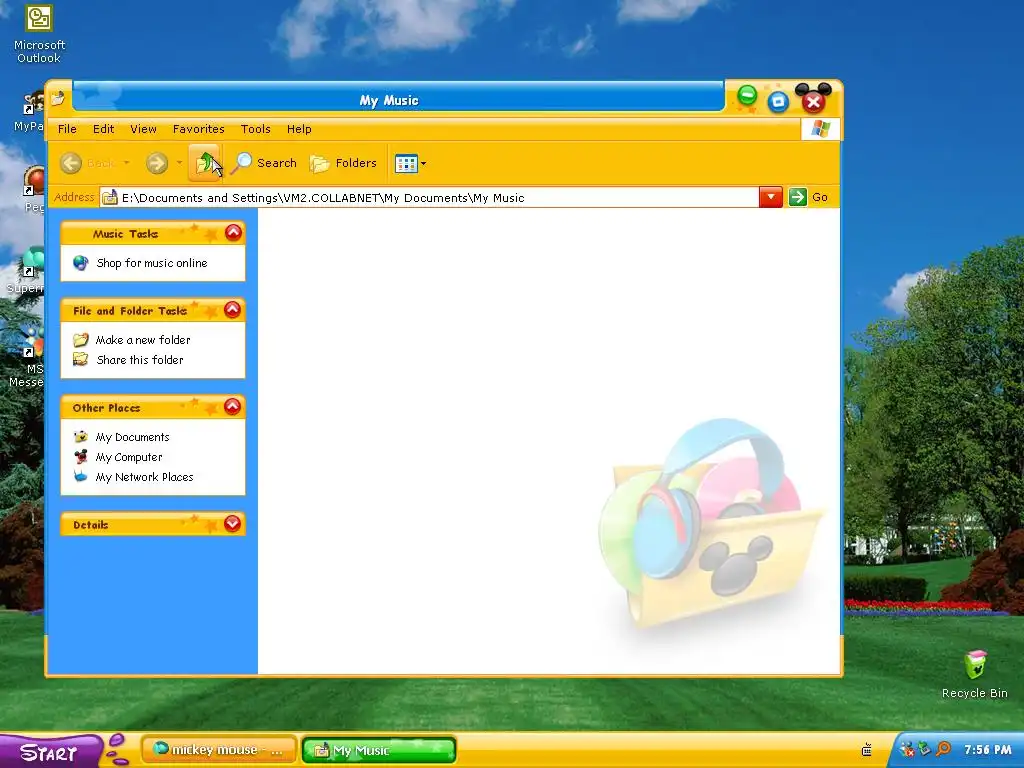Click the My Computer Mickey icon
Image resolution: width=1024 pixels, height=768 pixels.
click(x=80, y=456)
